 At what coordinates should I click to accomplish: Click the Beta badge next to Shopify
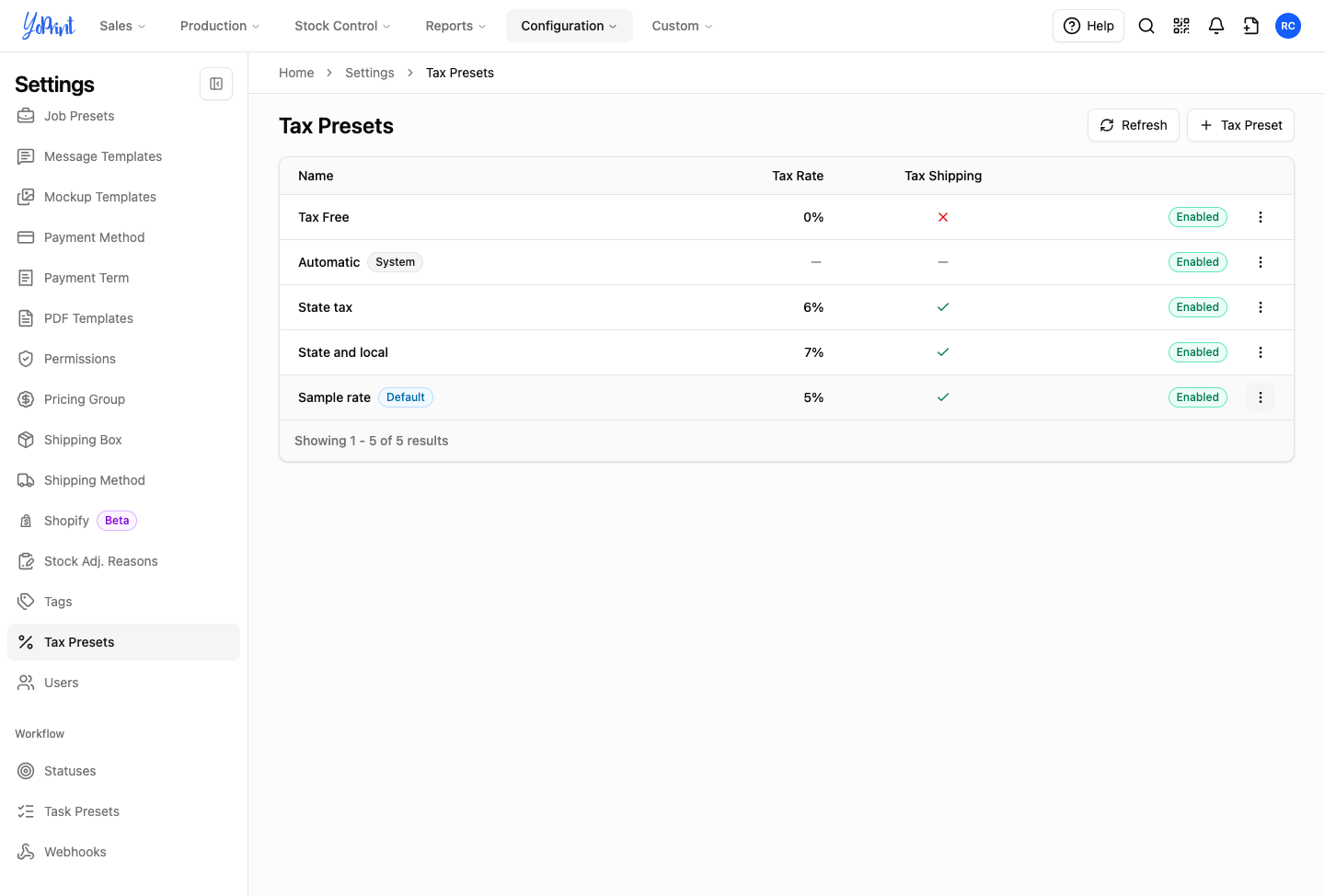pyautogui.click(x=117, y=521)
